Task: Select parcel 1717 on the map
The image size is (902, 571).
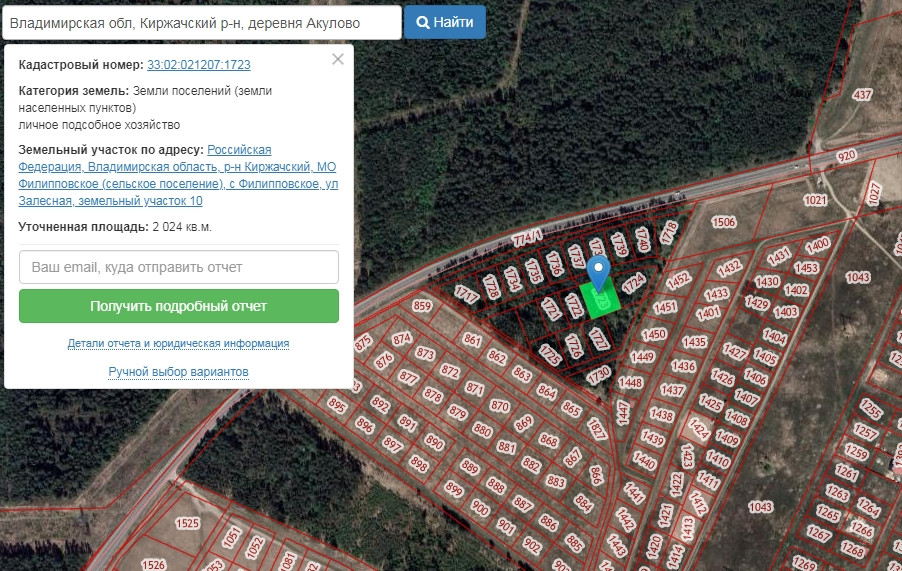Action: tap(467, 294)
